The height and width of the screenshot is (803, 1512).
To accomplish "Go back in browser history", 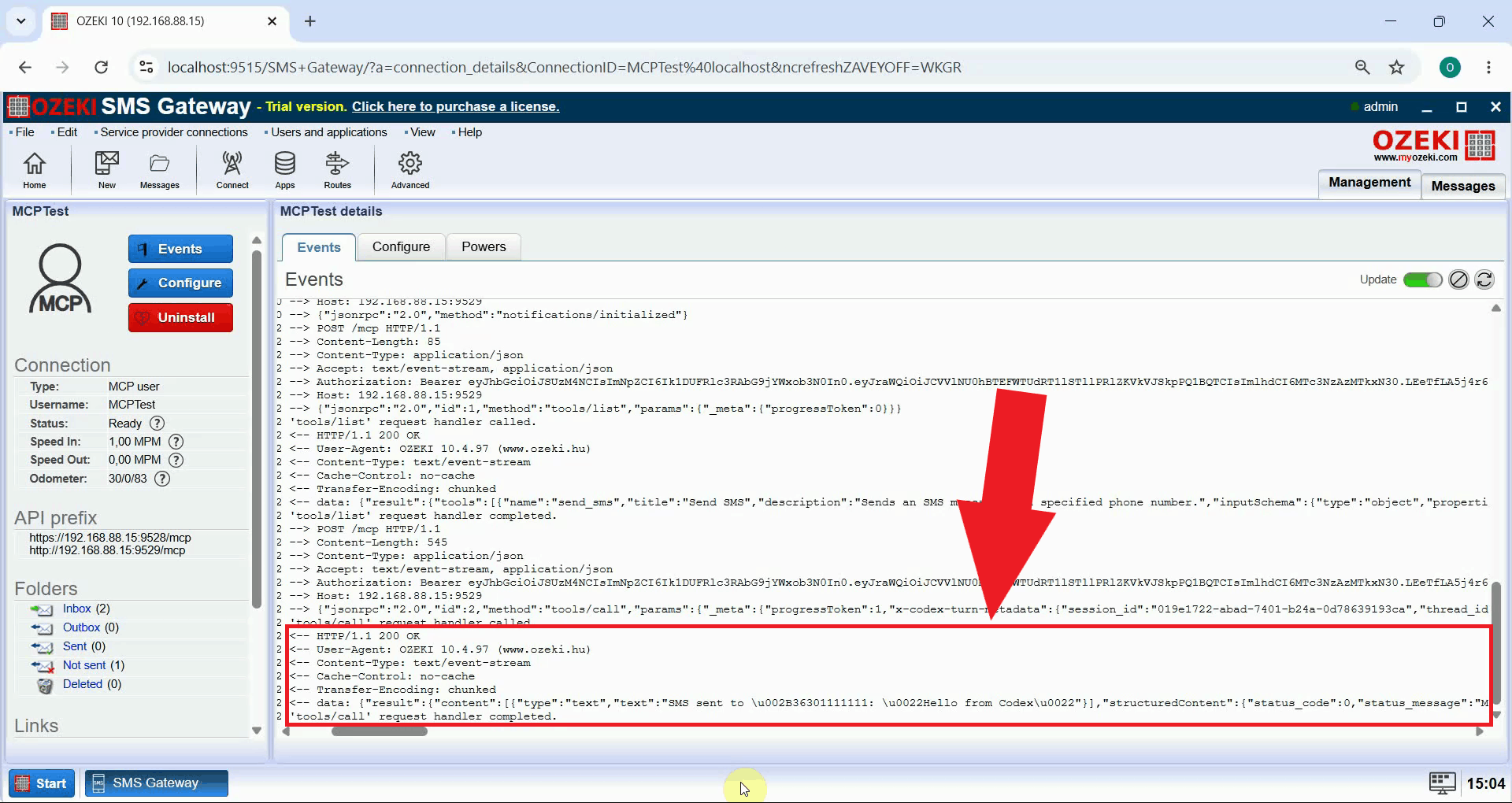I will click(x=25, y=68).
